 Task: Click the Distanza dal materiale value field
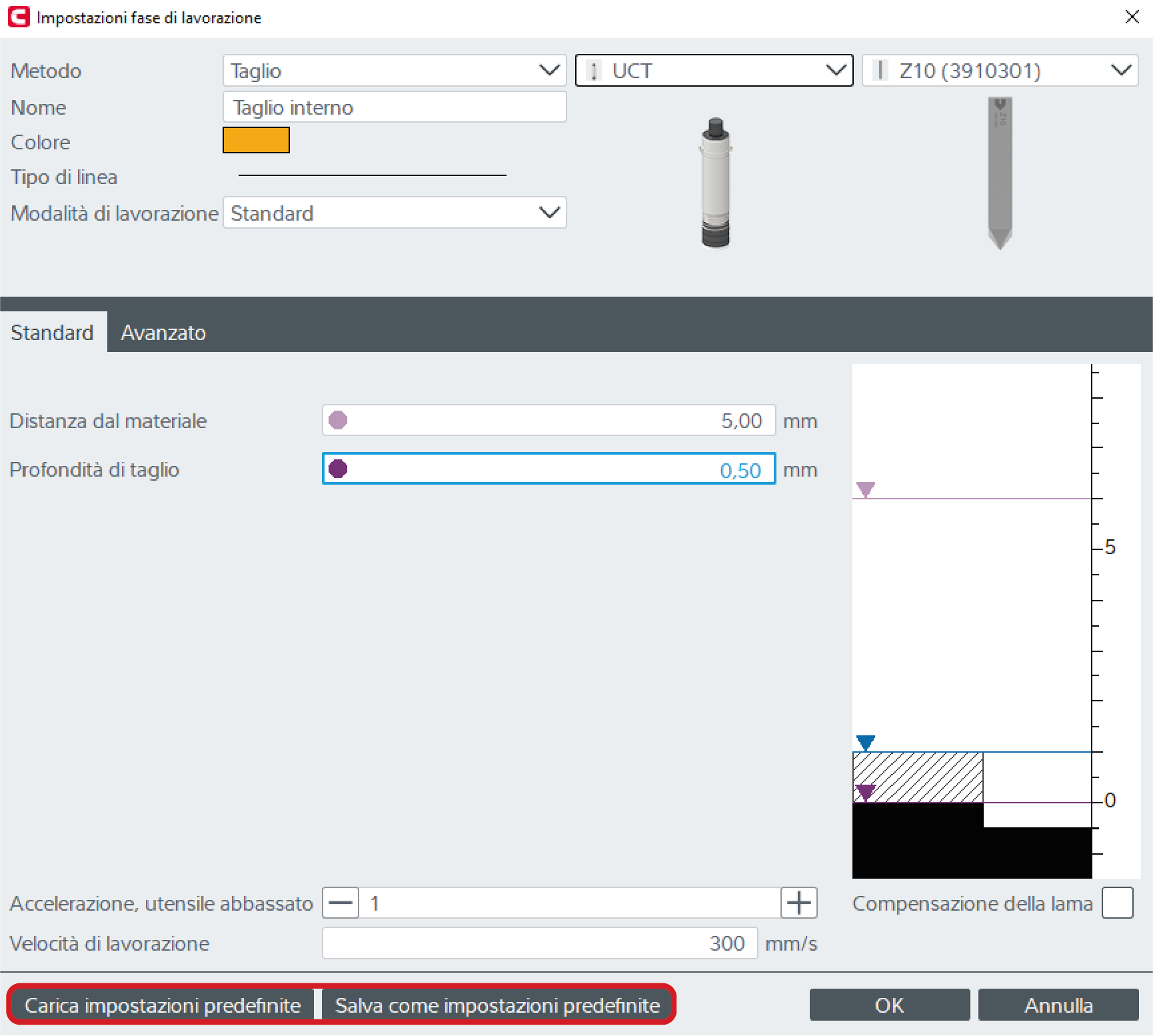[x=549, y=420]
